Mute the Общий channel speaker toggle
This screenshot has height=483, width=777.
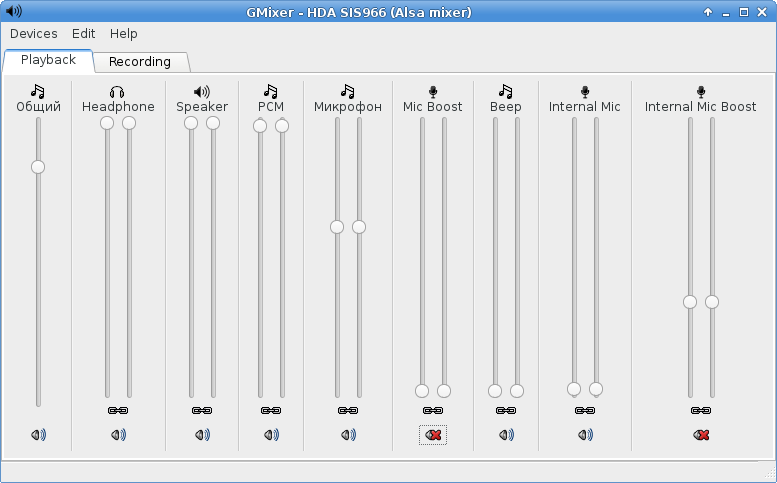pos(38,435)
